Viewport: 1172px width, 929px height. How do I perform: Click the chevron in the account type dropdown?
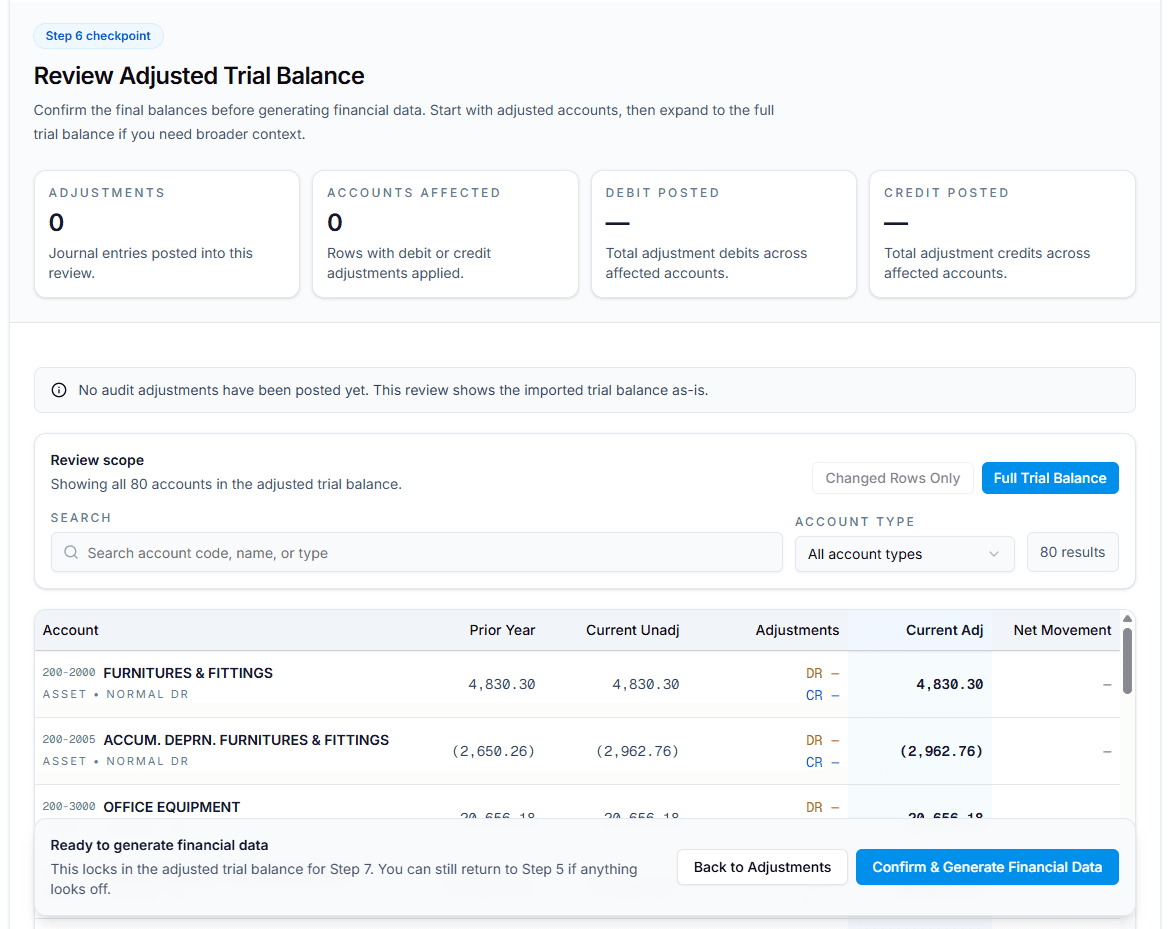coord(993,554)
